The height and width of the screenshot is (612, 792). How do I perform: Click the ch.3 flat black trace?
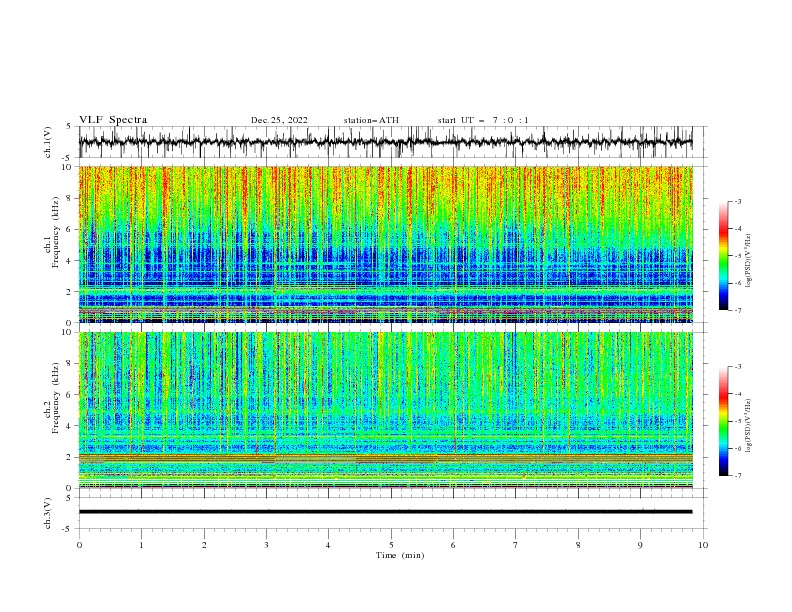coord(385,512)
